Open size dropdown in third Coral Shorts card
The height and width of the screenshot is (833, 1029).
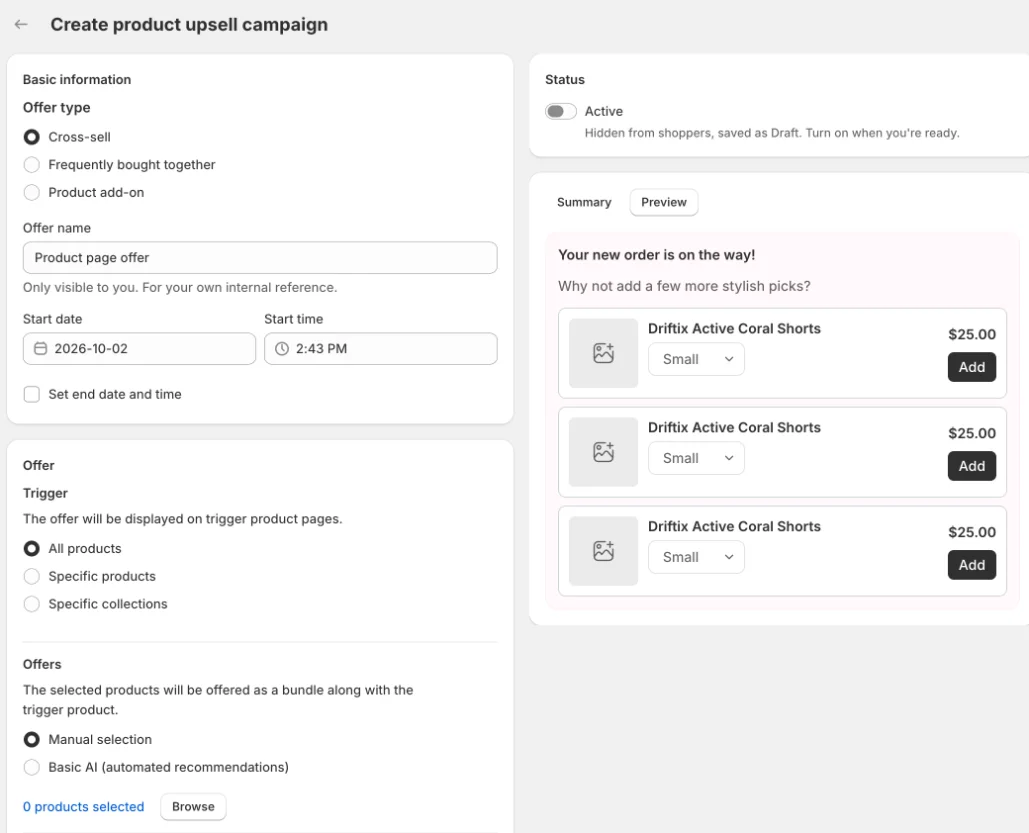point(696,557)
